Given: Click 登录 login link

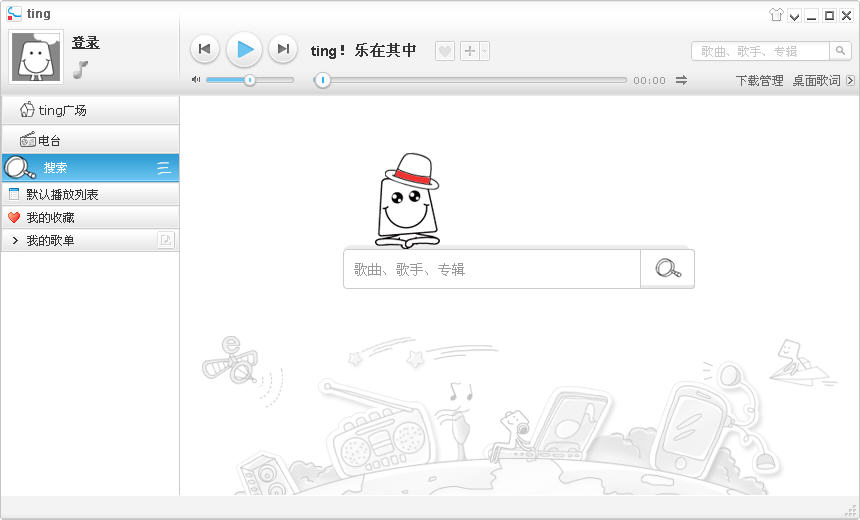Looking at the screenshot, I should pos(86,42).
